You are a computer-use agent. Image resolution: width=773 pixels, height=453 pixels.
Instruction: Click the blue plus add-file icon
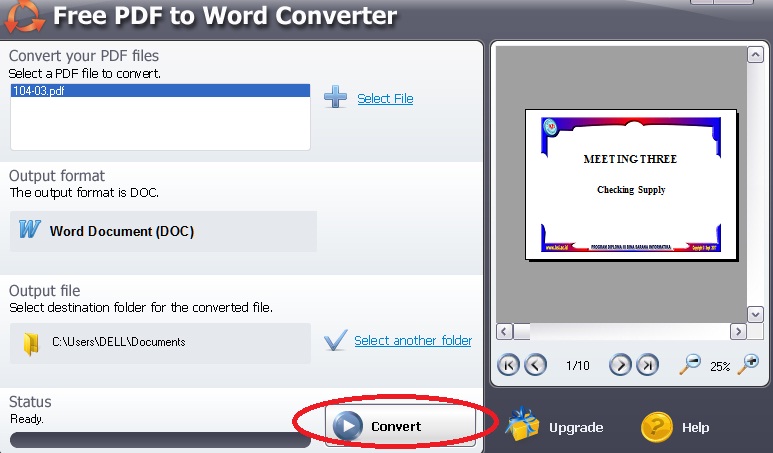tap(335, 97)
